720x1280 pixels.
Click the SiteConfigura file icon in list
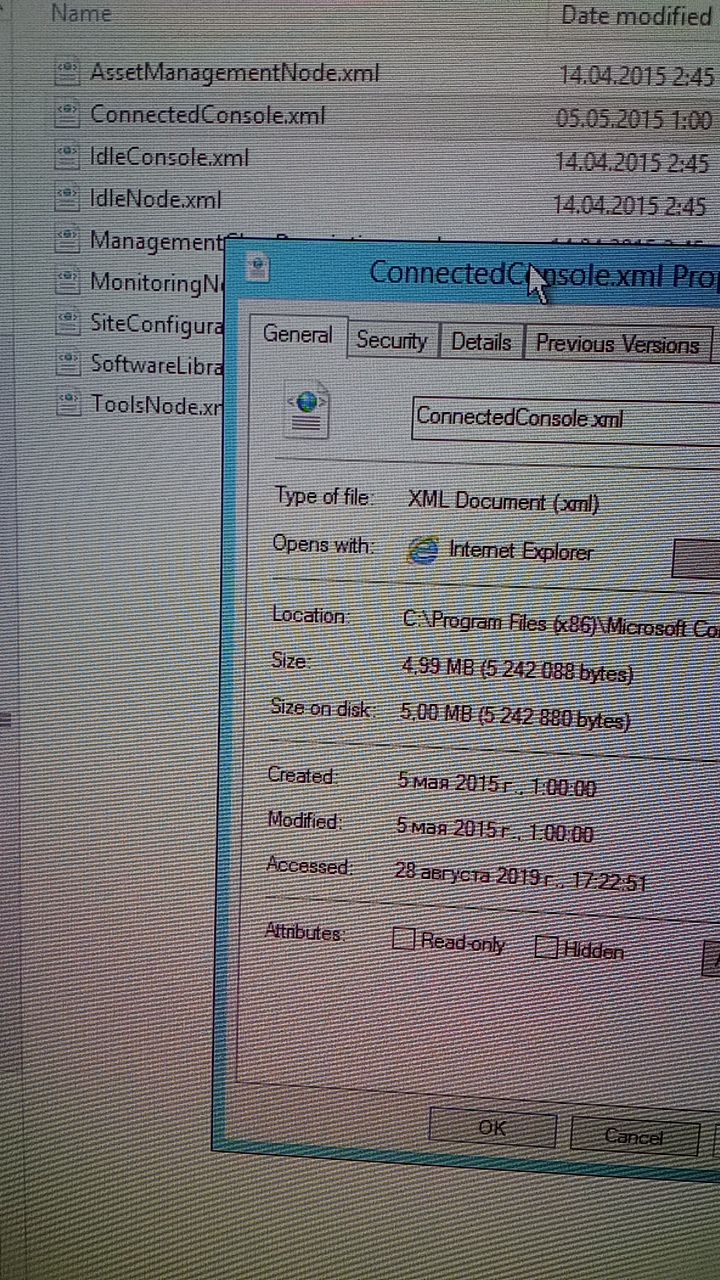coord(67,322)
